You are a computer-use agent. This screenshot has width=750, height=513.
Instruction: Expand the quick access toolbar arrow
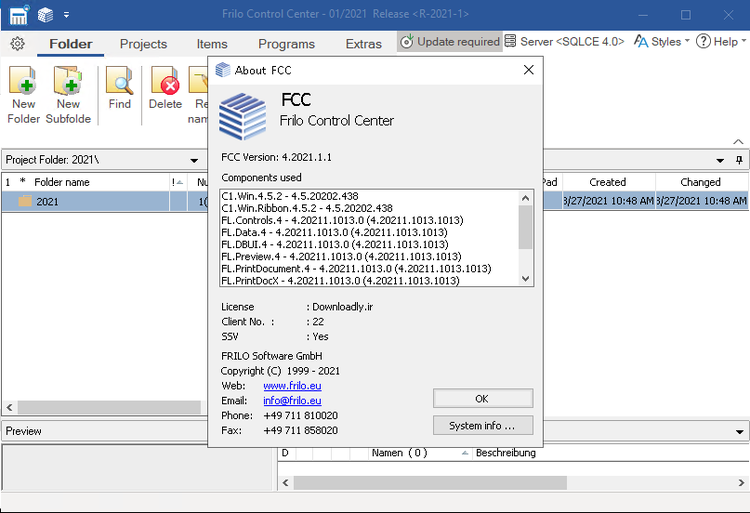[x=67, y=15]
